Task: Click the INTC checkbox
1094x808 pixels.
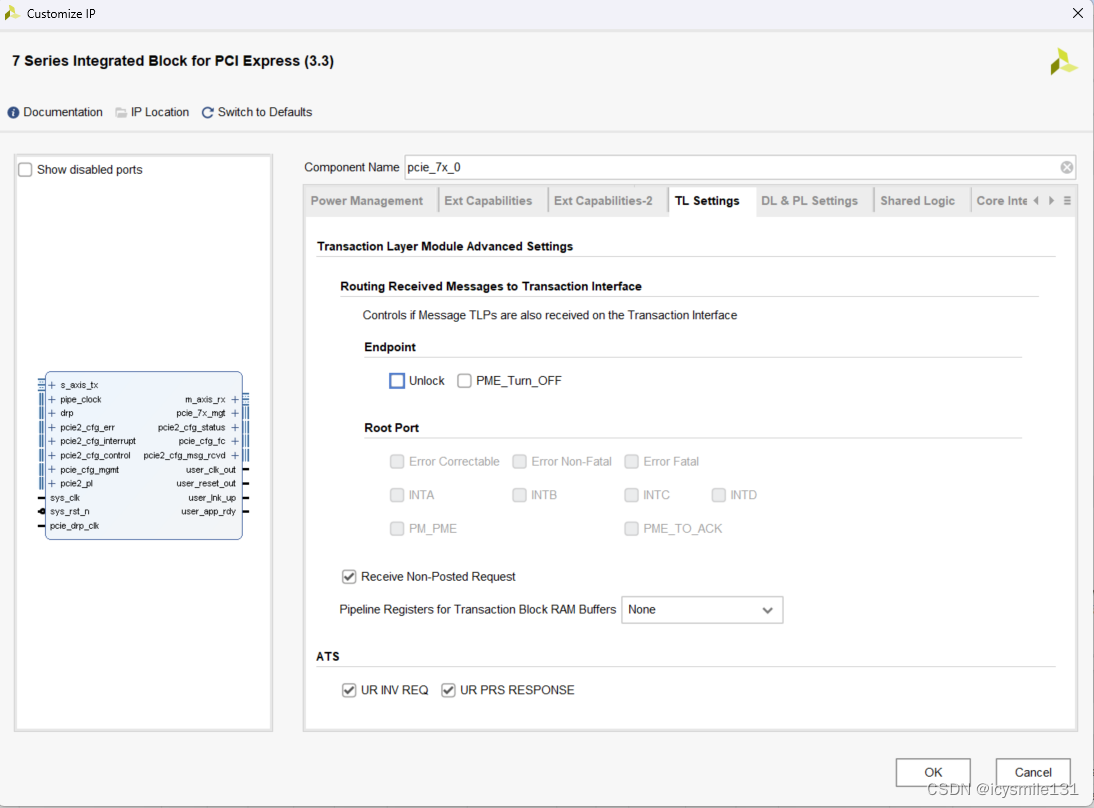Action: pos(631,495)
